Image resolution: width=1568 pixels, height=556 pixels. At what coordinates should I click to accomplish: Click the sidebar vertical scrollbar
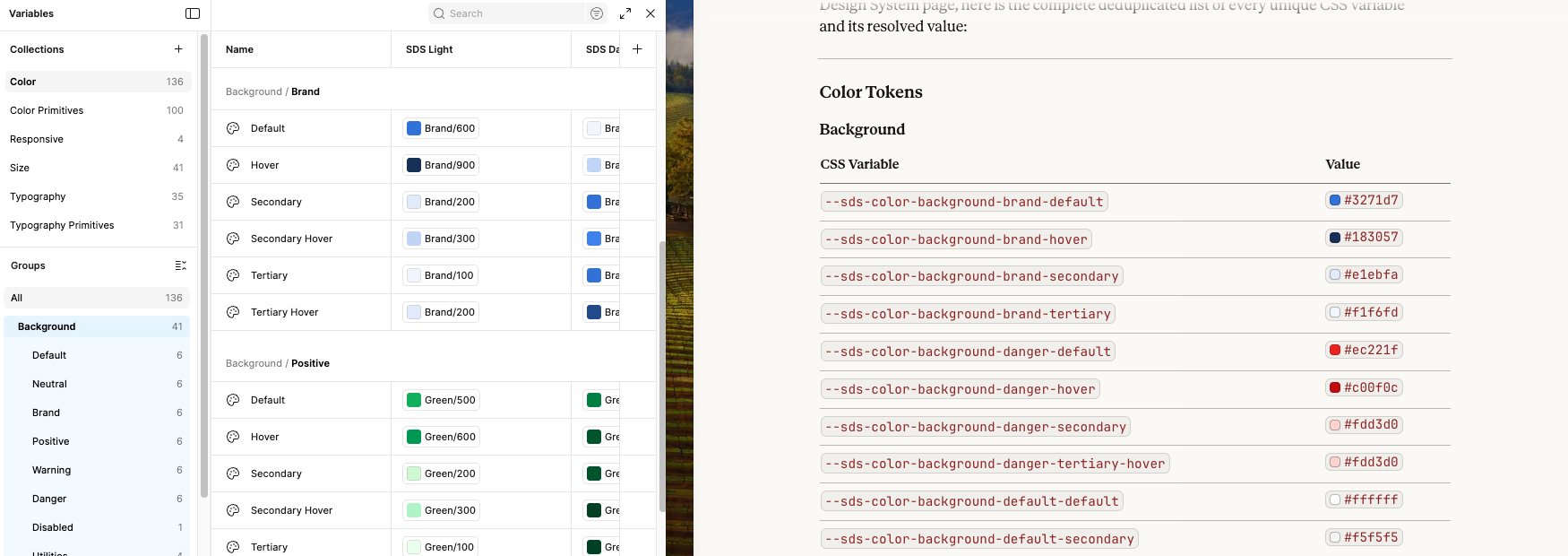pyautogui.click(x=204, y=265)
